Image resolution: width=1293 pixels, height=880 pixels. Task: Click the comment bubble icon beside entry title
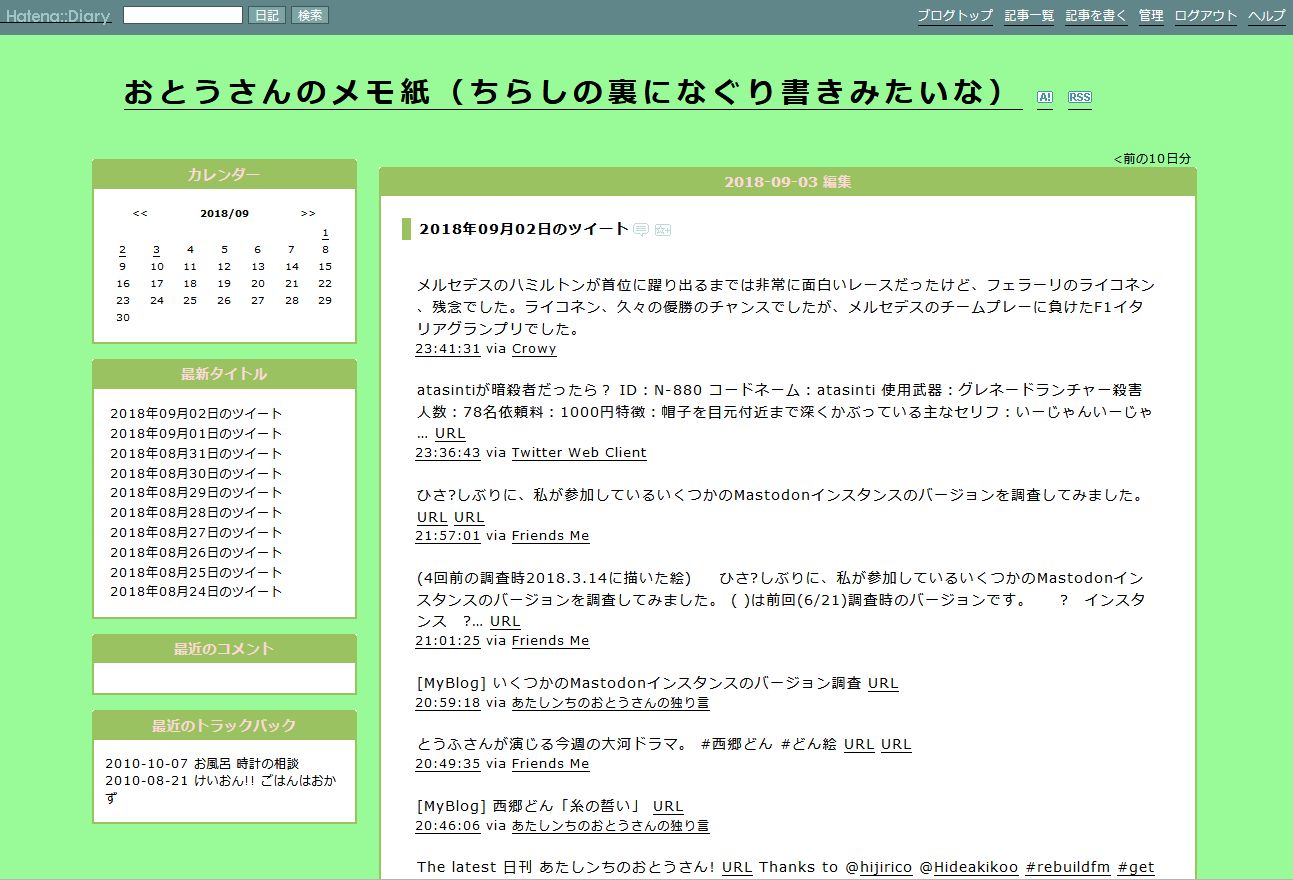coord(641,230)
